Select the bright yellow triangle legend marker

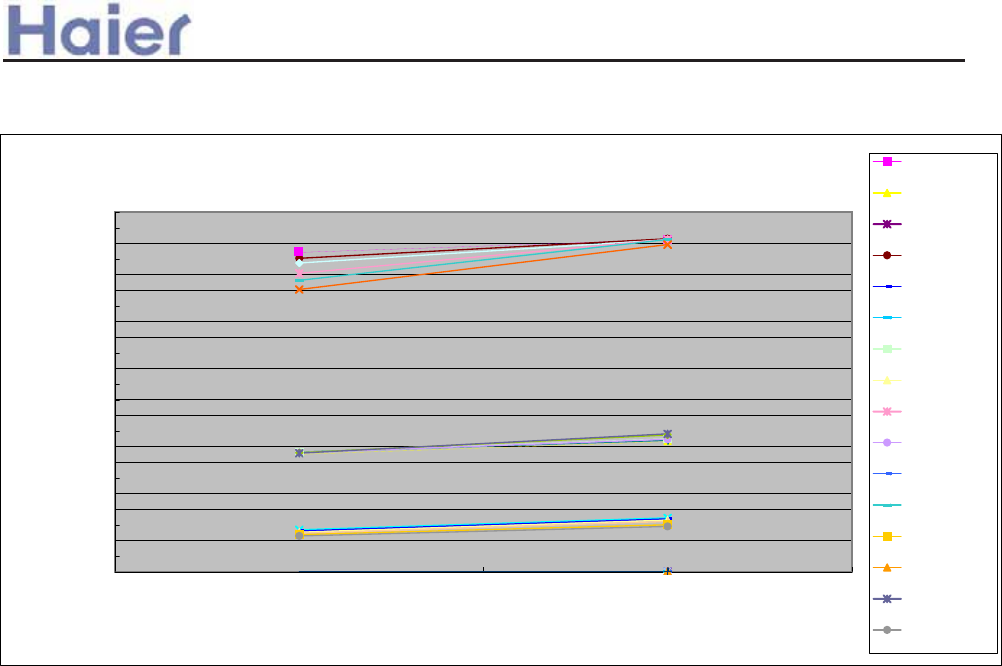[887, 193]
